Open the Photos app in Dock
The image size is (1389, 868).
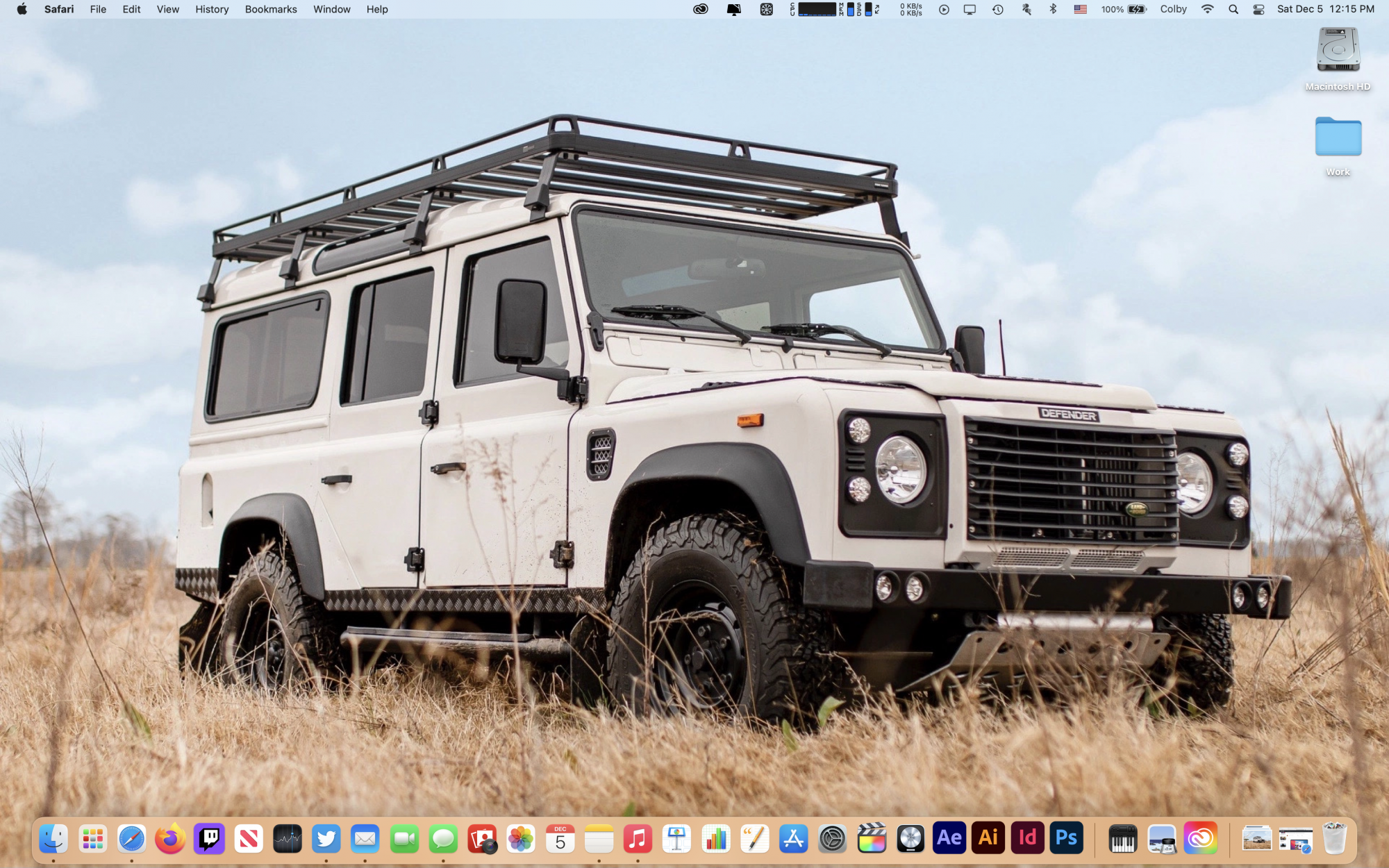[521, 839]
